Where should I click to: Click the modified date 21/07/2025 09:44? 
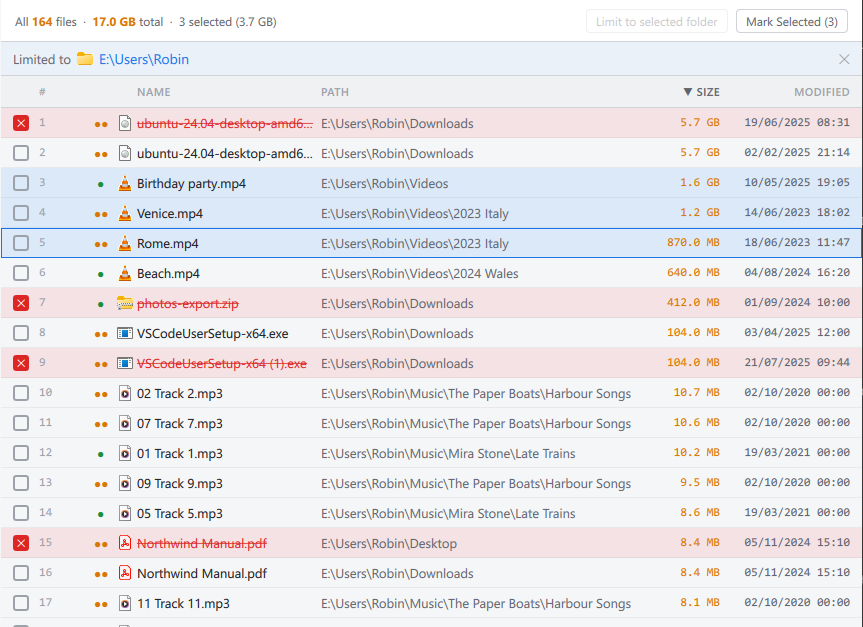(797, 362)
